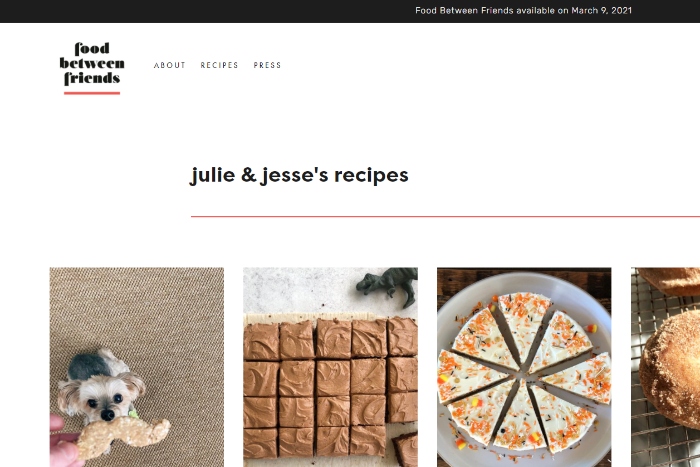Open the ABOUT page
The height and width of the screenshot is (467, 700).
click(170, 65)
